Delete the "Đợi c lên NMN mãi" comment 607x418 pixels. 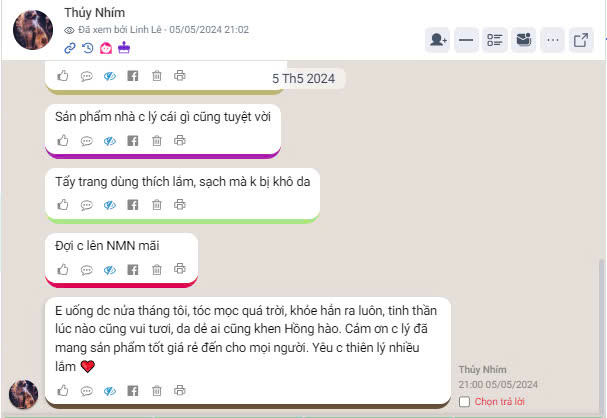pos(157,269)
